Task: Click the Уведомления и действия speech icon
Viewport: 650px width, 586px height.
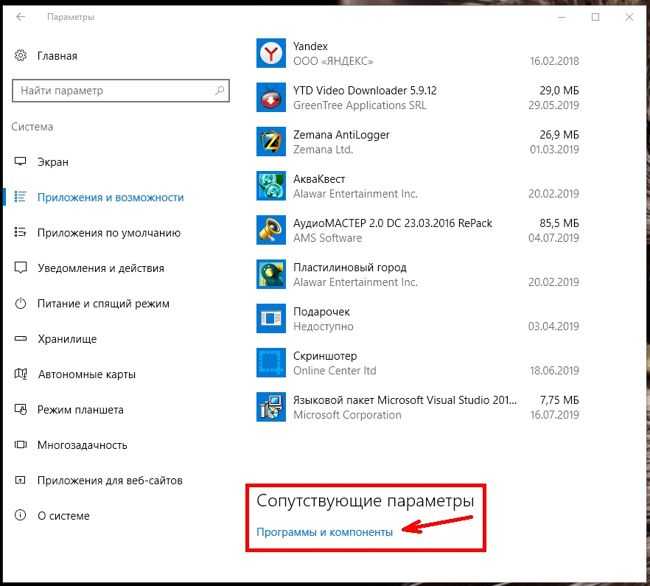Action: click(x=20, y=268)
